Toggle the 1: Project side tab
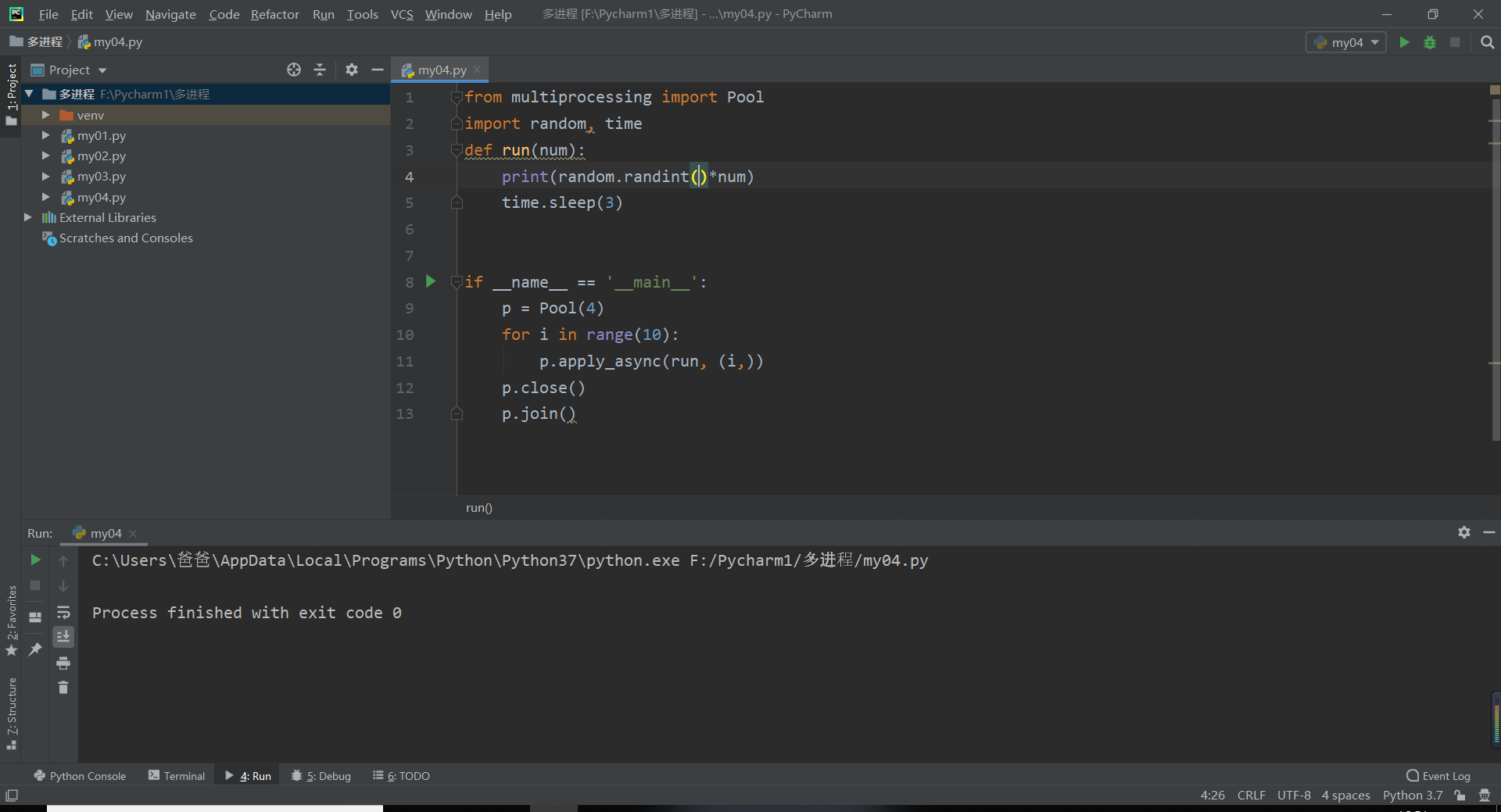1501x812 pixels. pyautogui.click(x=11, y=95)
